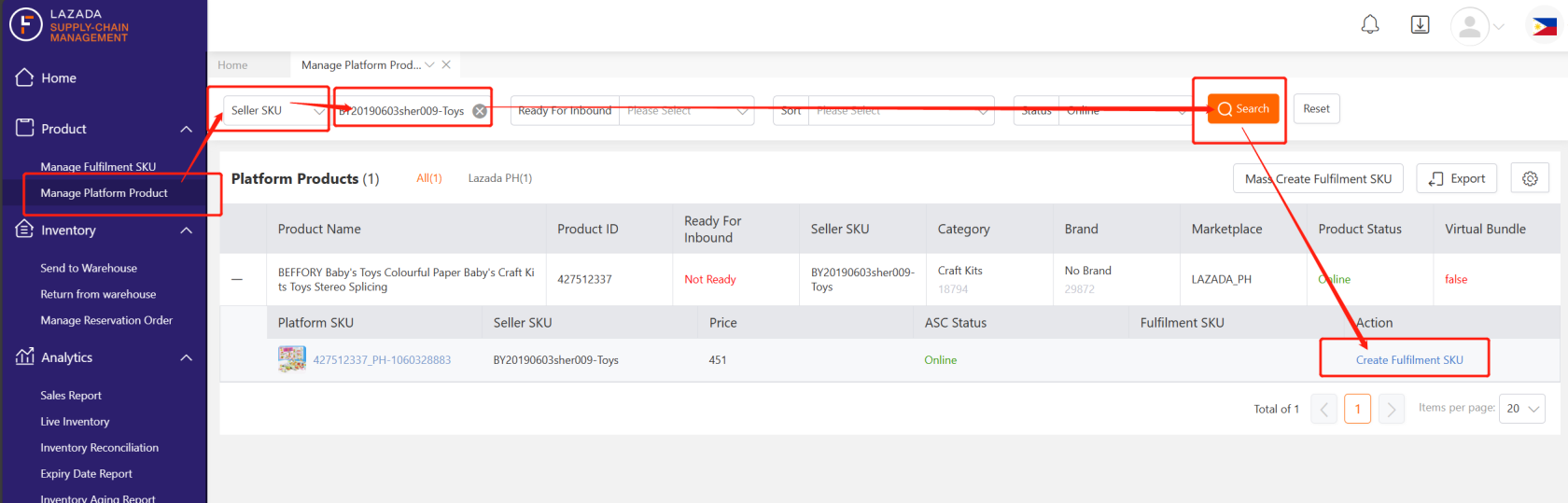Open Inventory Reconciliation report

(x=99, y=448)
